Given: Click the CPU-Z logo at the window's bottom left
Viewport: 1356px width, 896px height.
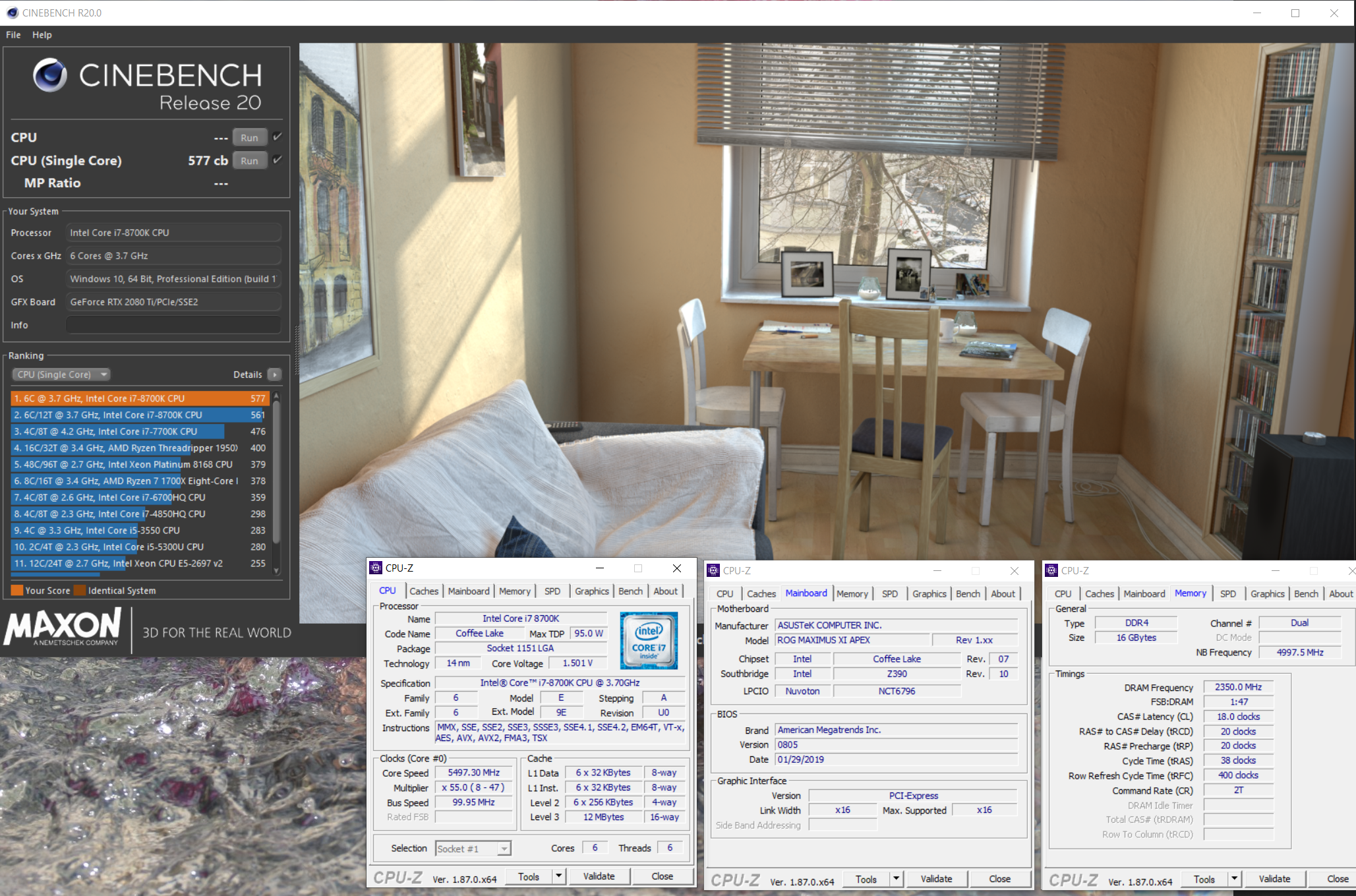Looking at the screenshot, I should click(x=397, y=878).
